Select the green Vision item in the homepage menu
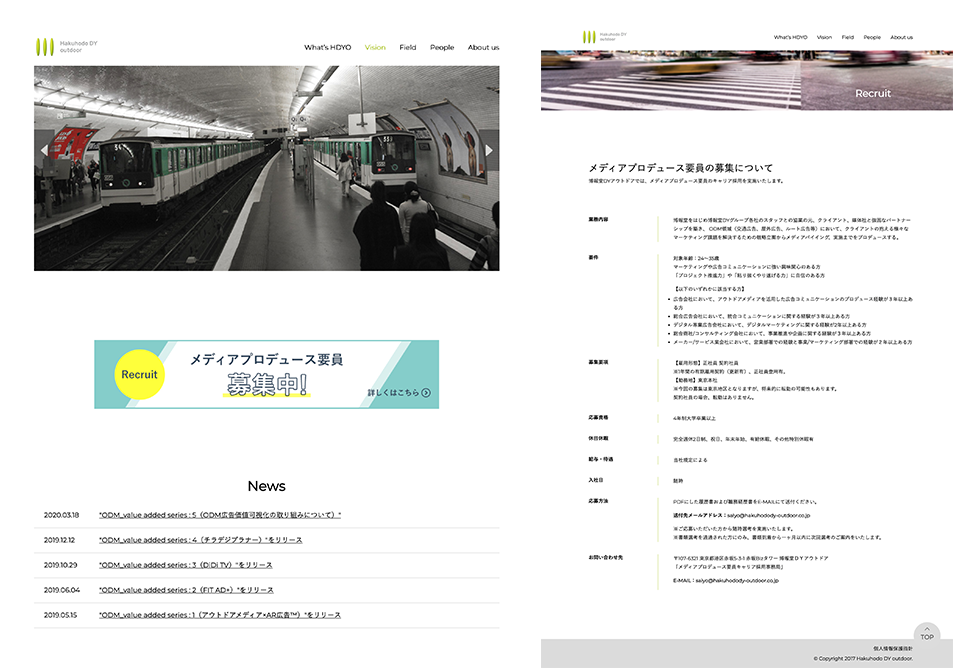This screenshot has height=668, width=980. 375,47
